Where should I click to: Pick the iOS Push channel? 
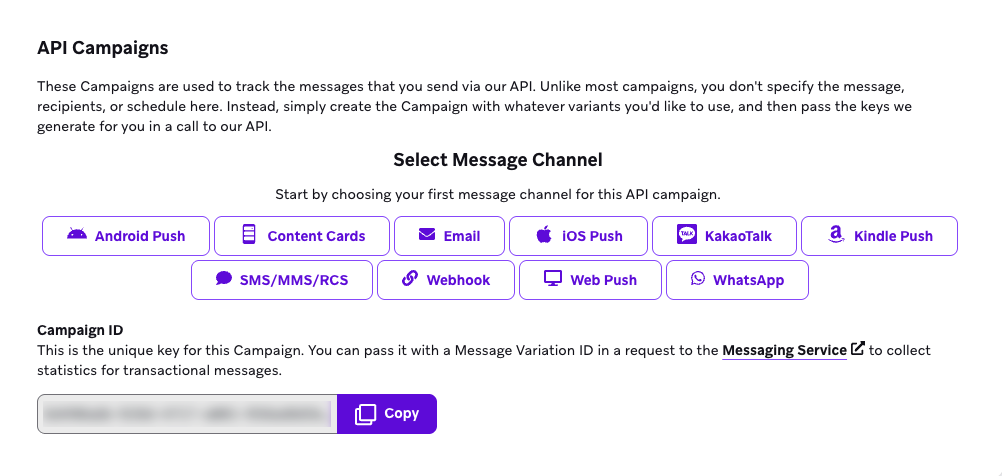click(578, 236)
